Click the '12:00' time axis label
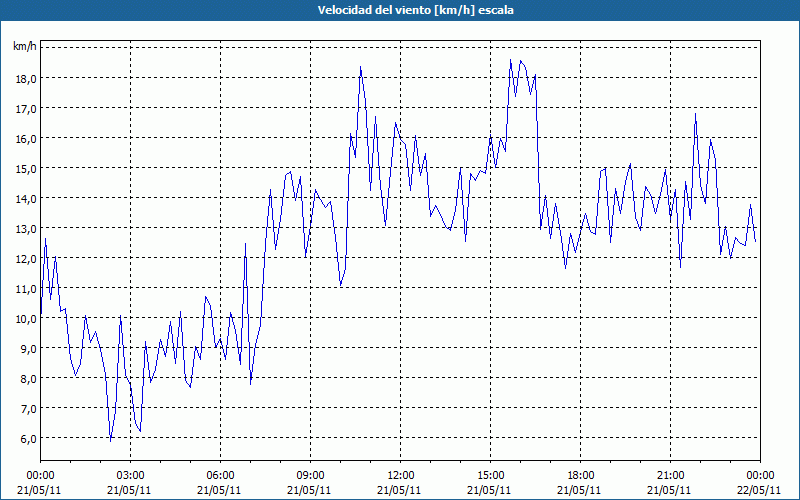 (x=401, y=476)
